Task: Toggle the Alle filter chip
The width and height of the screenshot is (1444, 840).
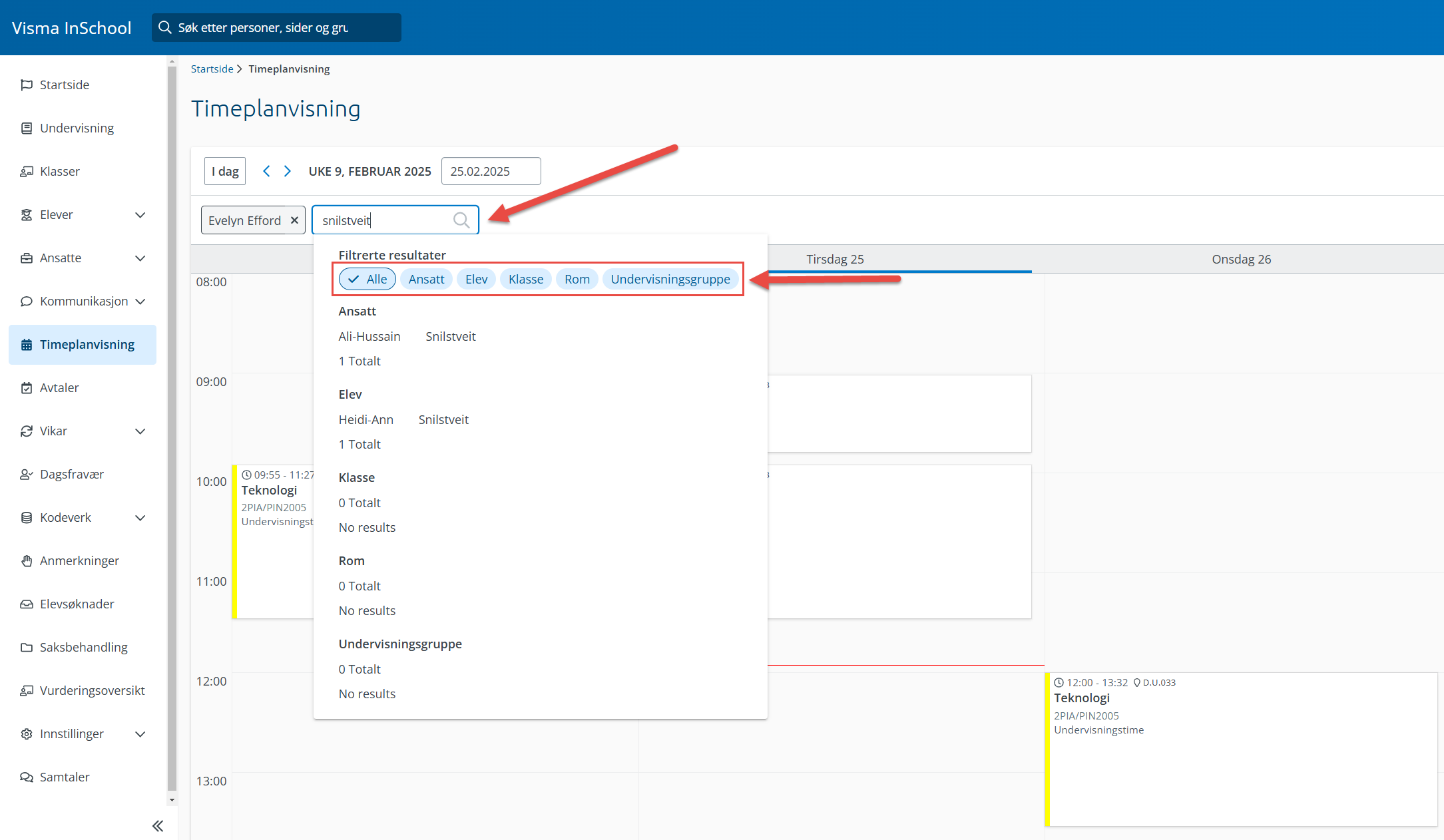Action: pyautogui.click(x=367, y=279)
